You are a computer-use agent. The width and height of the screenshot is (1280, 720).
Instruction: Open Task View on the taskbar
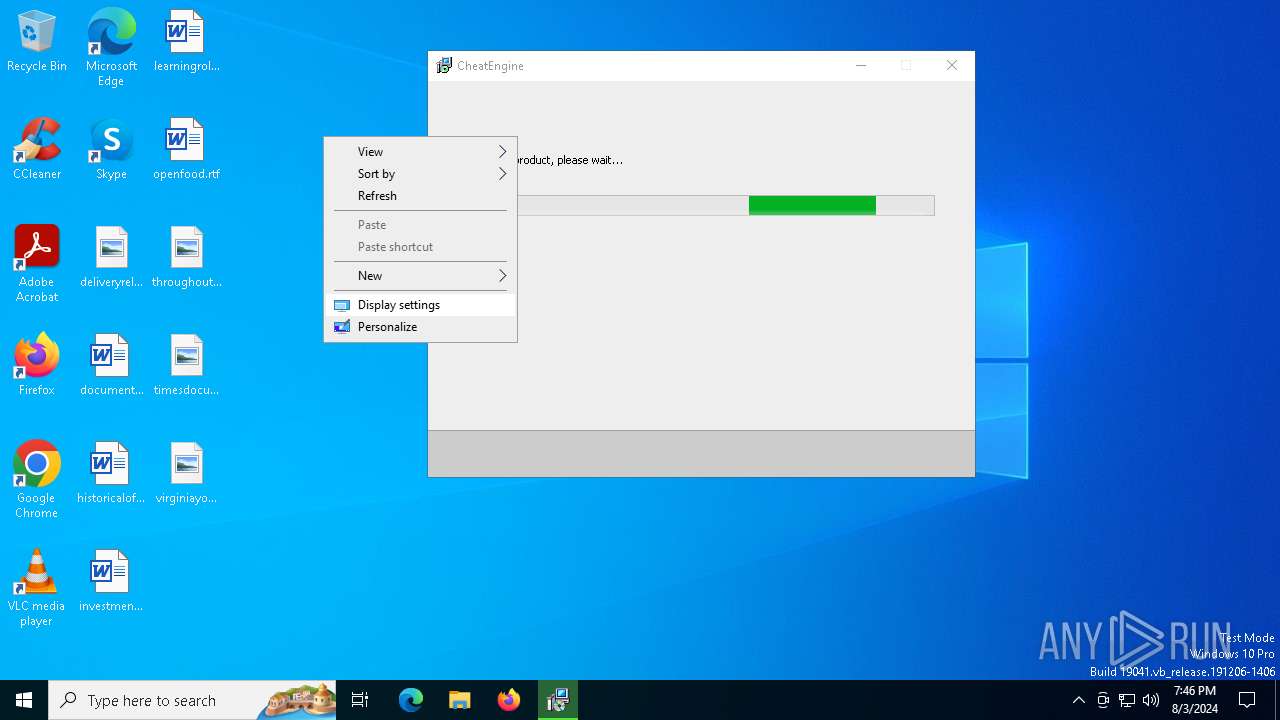[x=360, y=700]
